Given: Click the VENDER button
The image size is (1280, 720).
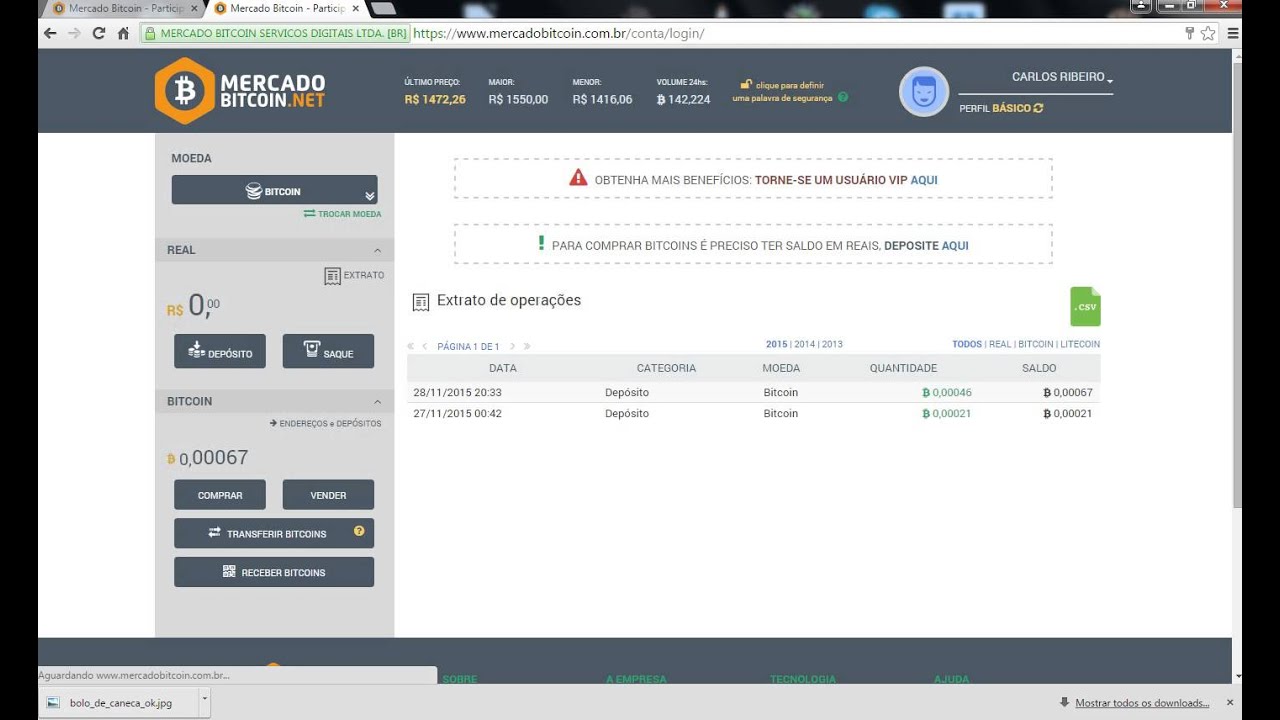Looking at the screenshot, I should tap(328, 495).
